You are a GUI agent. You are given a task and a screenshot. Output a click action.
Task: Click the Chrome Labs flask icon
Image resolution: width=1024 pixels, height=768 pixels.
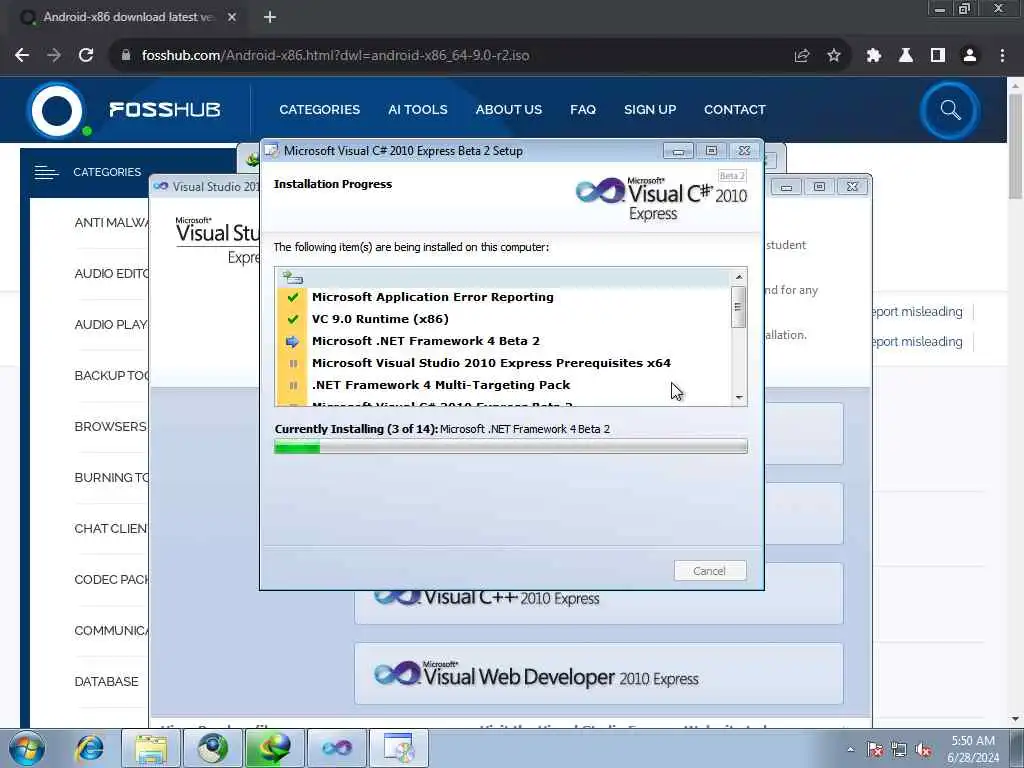[x=906, y=56]
